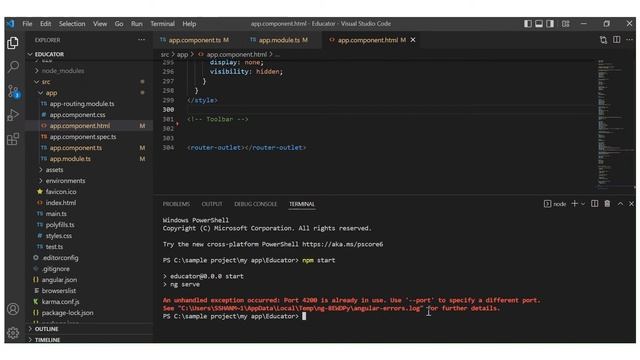Viewport: 640px width, 360px height.
Task: Follow the https://aka.ms/pscore6 terminal link
Action: coord(342,244)
